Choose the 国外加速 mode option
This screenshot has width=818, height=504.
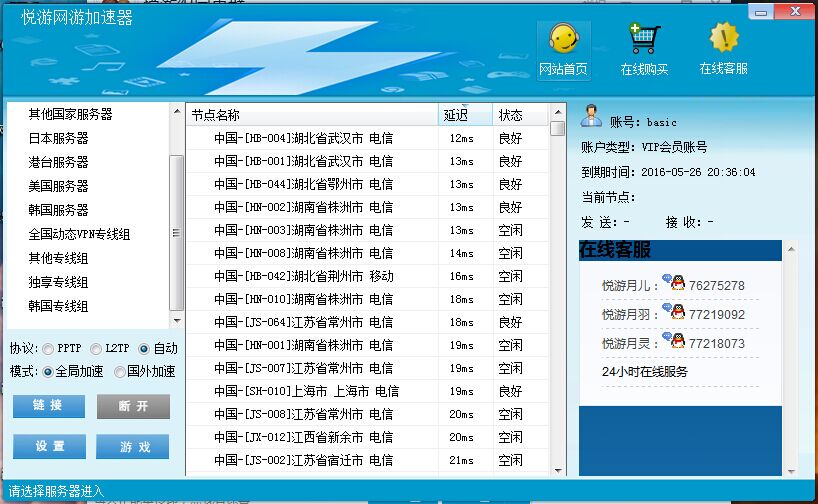(120, 371)
